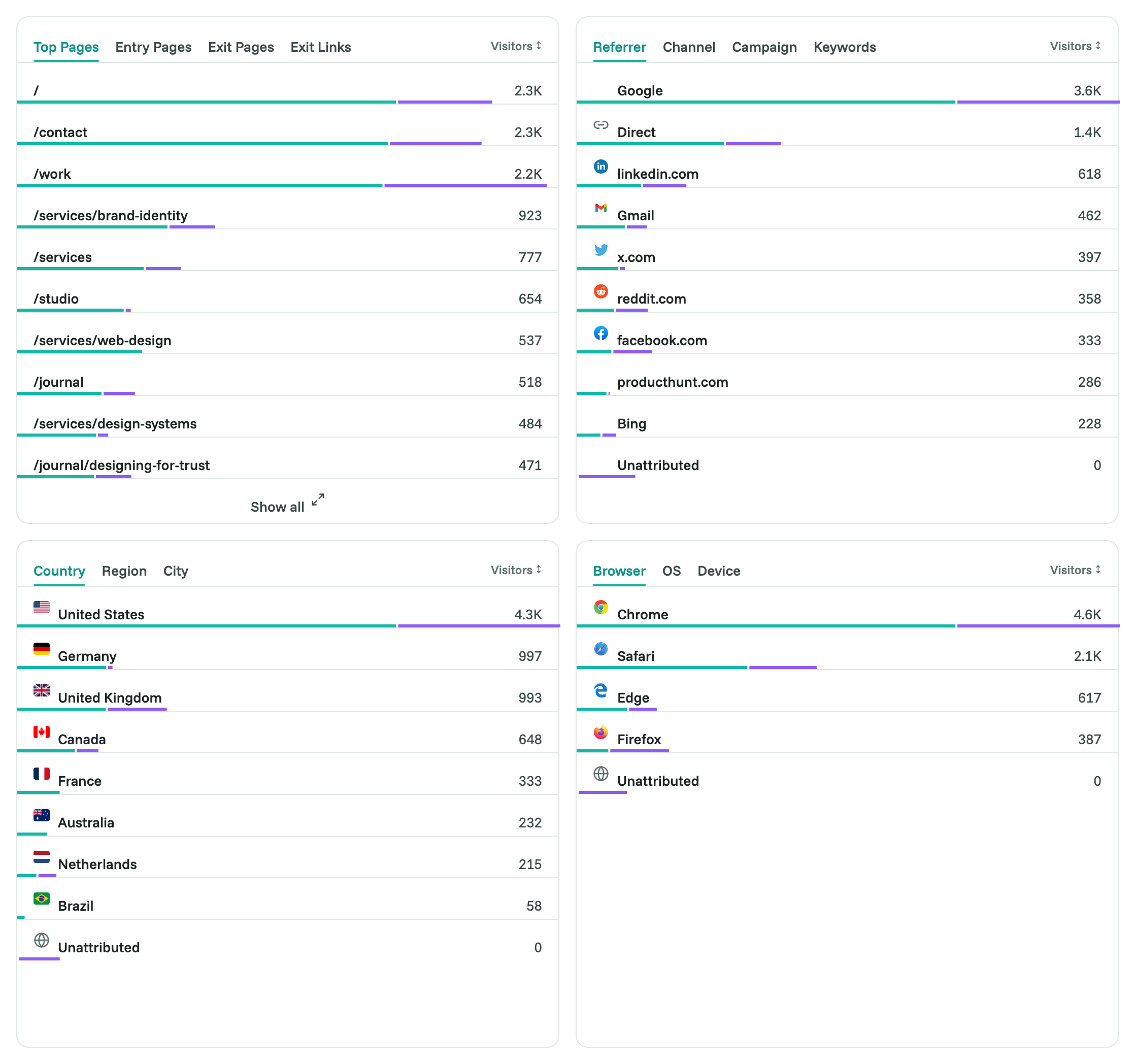1135x1064 pixels.
Task: Select the Netherlands country row
Action: (x=288, y=858)
